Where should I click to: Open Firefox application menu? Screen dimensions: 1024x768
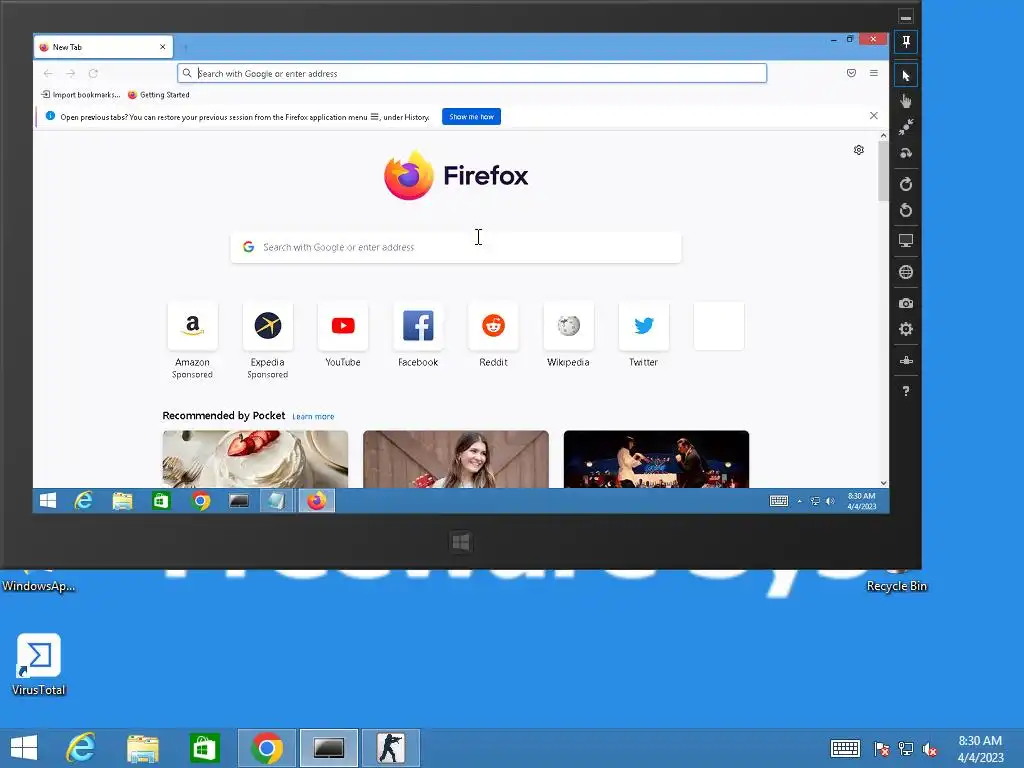[874, 73]
